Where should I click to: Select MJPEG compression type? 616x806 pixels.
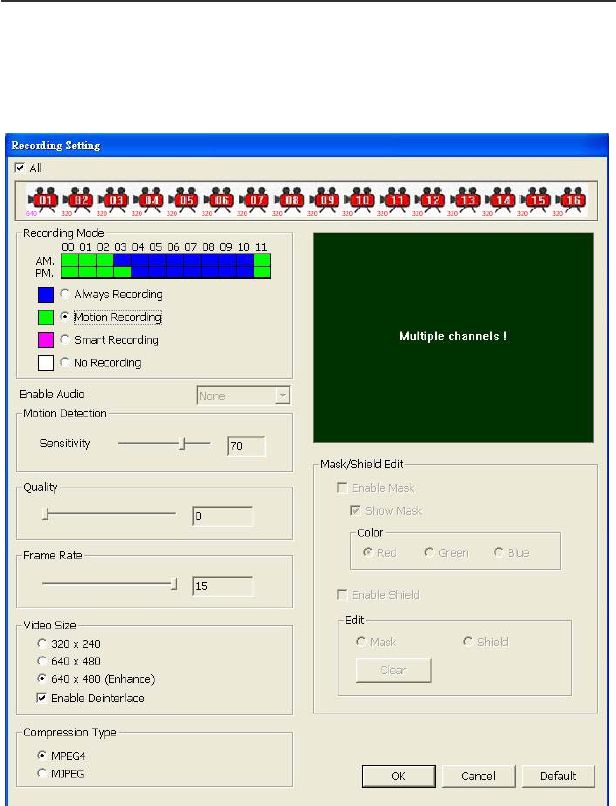pos(42,773)
